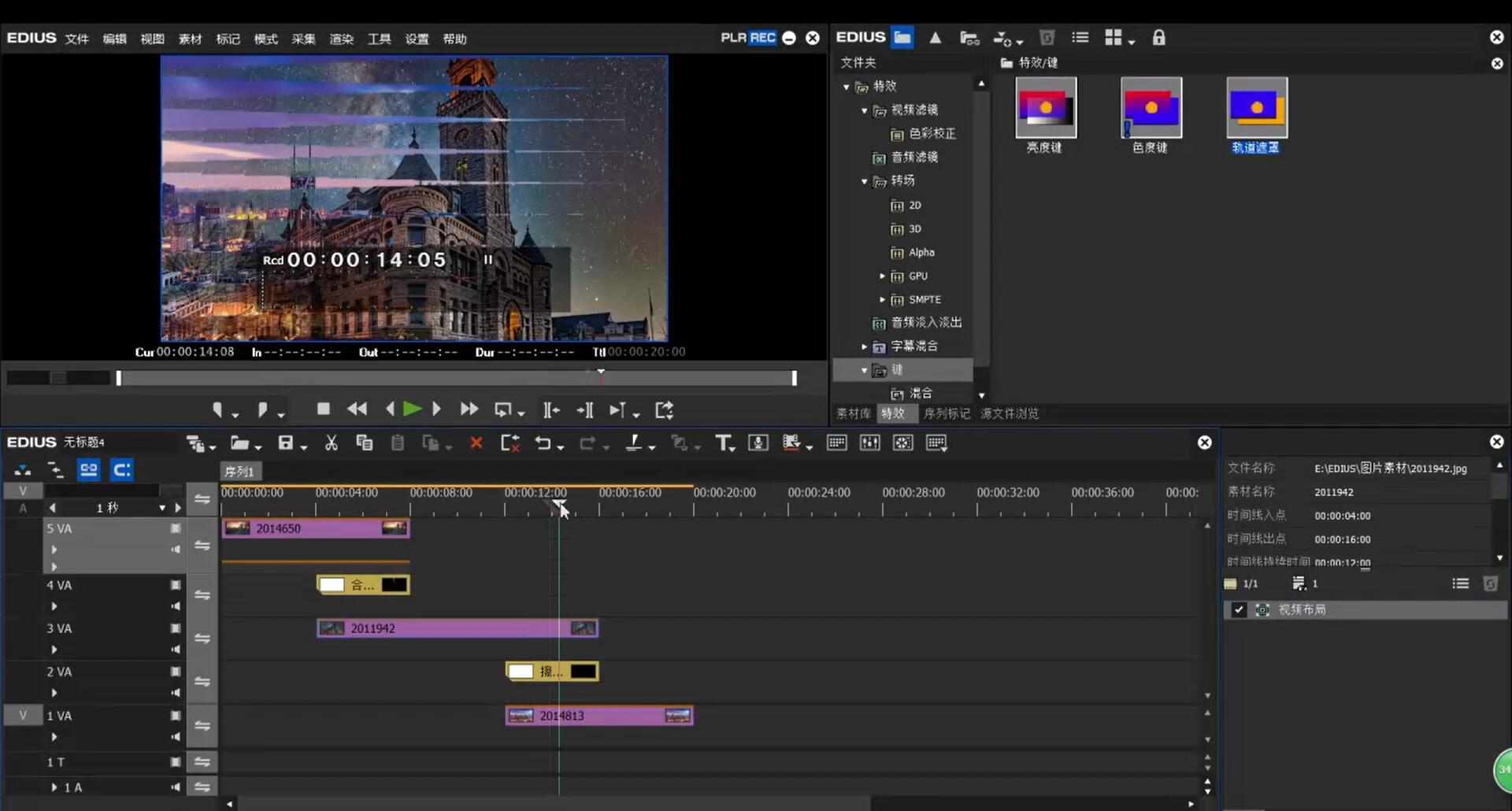Screen dimensions: 1512x811
Task: Toggle group/link mode button in timeline header
Action: 89,471
